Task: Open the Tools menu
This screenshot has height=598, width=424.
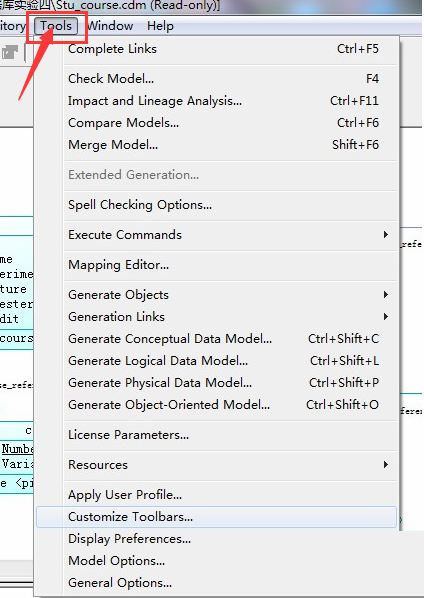Action: click(x=56, y=26)
